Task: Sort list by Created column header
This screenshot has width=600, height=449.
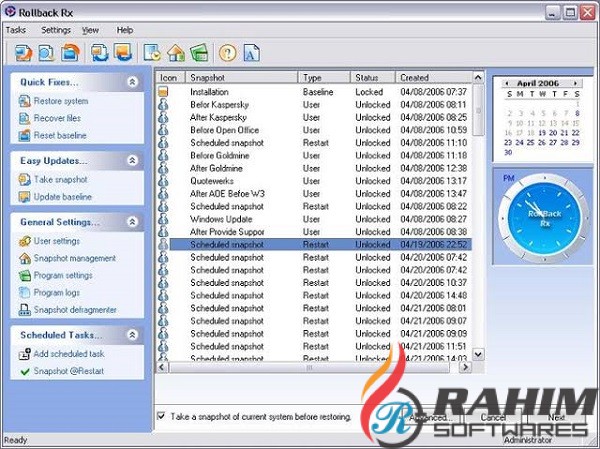Action: click(434, 78)
